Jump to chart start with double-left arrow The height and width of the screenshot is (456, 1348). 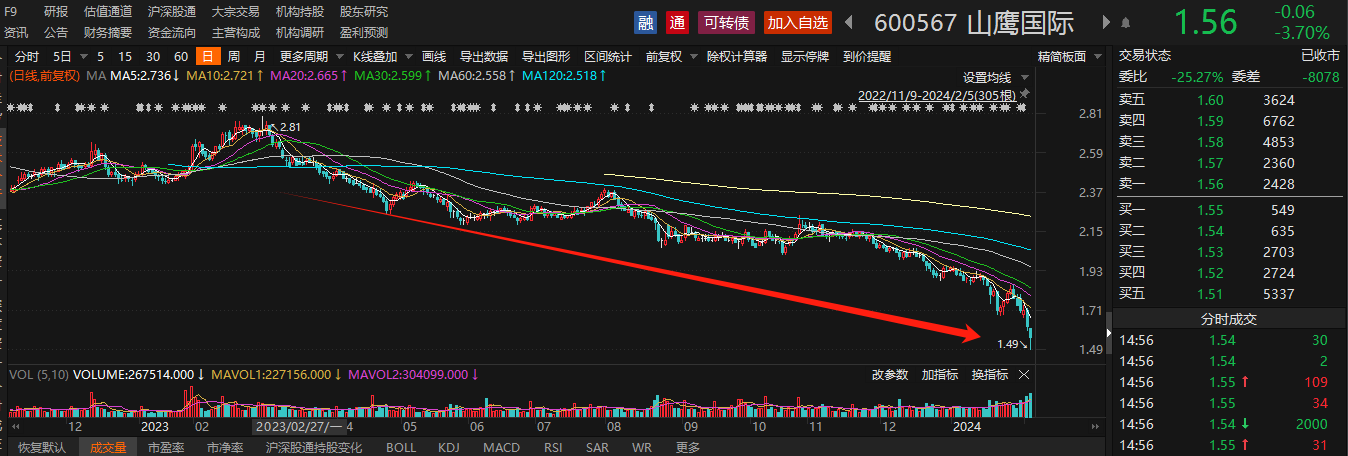[x=16, y=426]
